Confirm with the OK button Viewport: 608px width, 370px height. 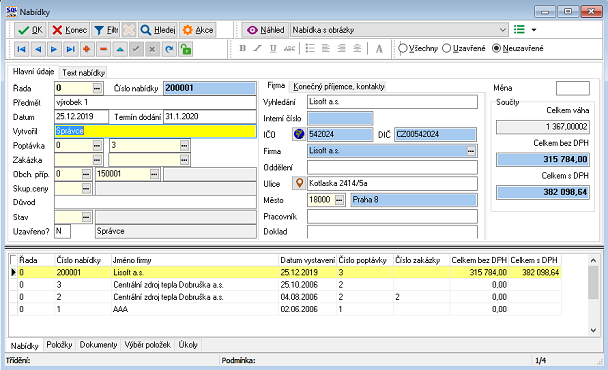pyautogui.click(x=30, y=30)
